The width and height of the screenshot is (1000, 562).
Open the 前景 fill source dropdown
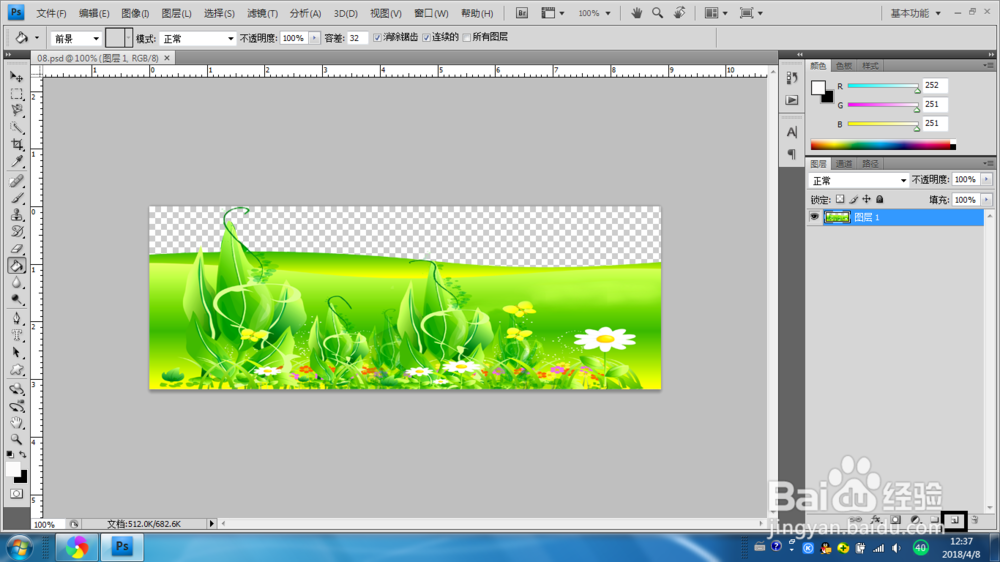76,38
